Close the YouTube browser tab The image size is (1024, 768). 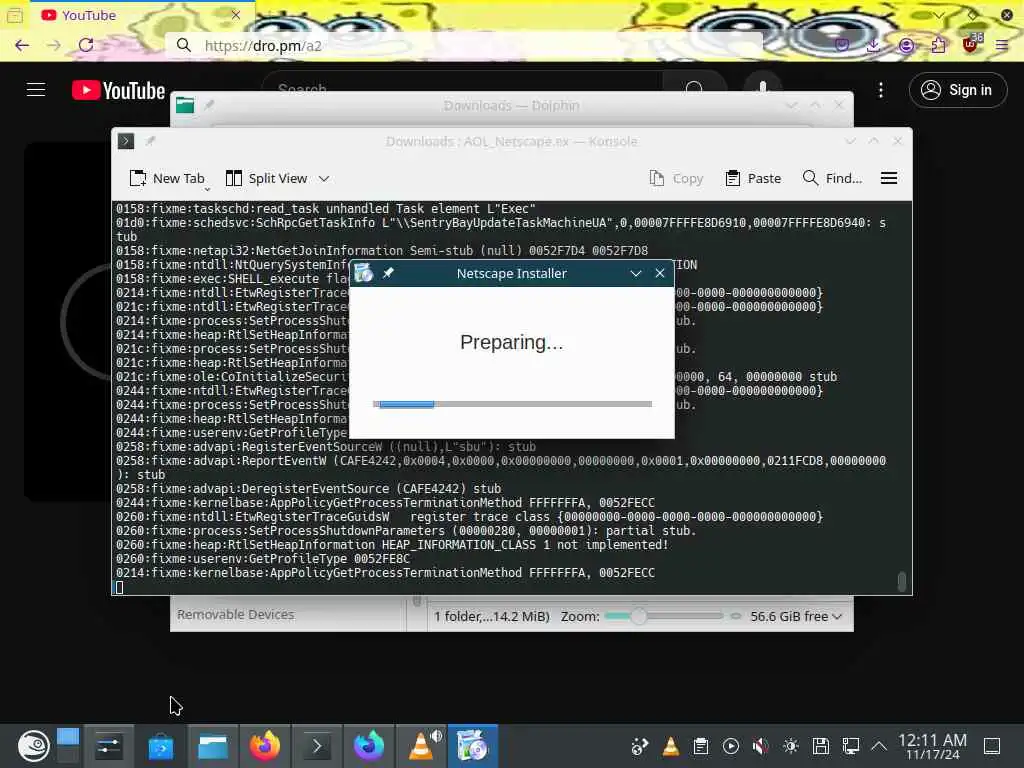tap(236, 15)
